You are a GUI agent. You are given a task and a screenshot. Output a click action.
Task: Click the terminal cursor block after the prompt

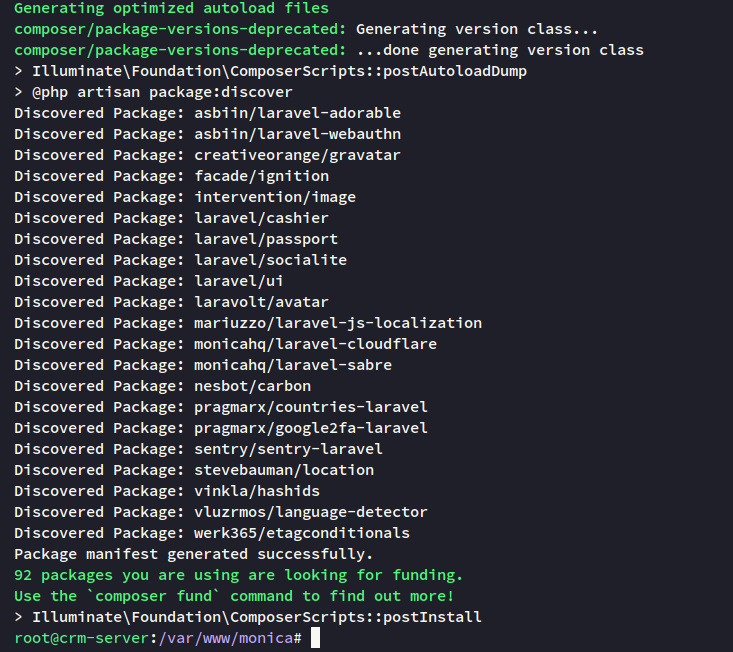(315, 638)
